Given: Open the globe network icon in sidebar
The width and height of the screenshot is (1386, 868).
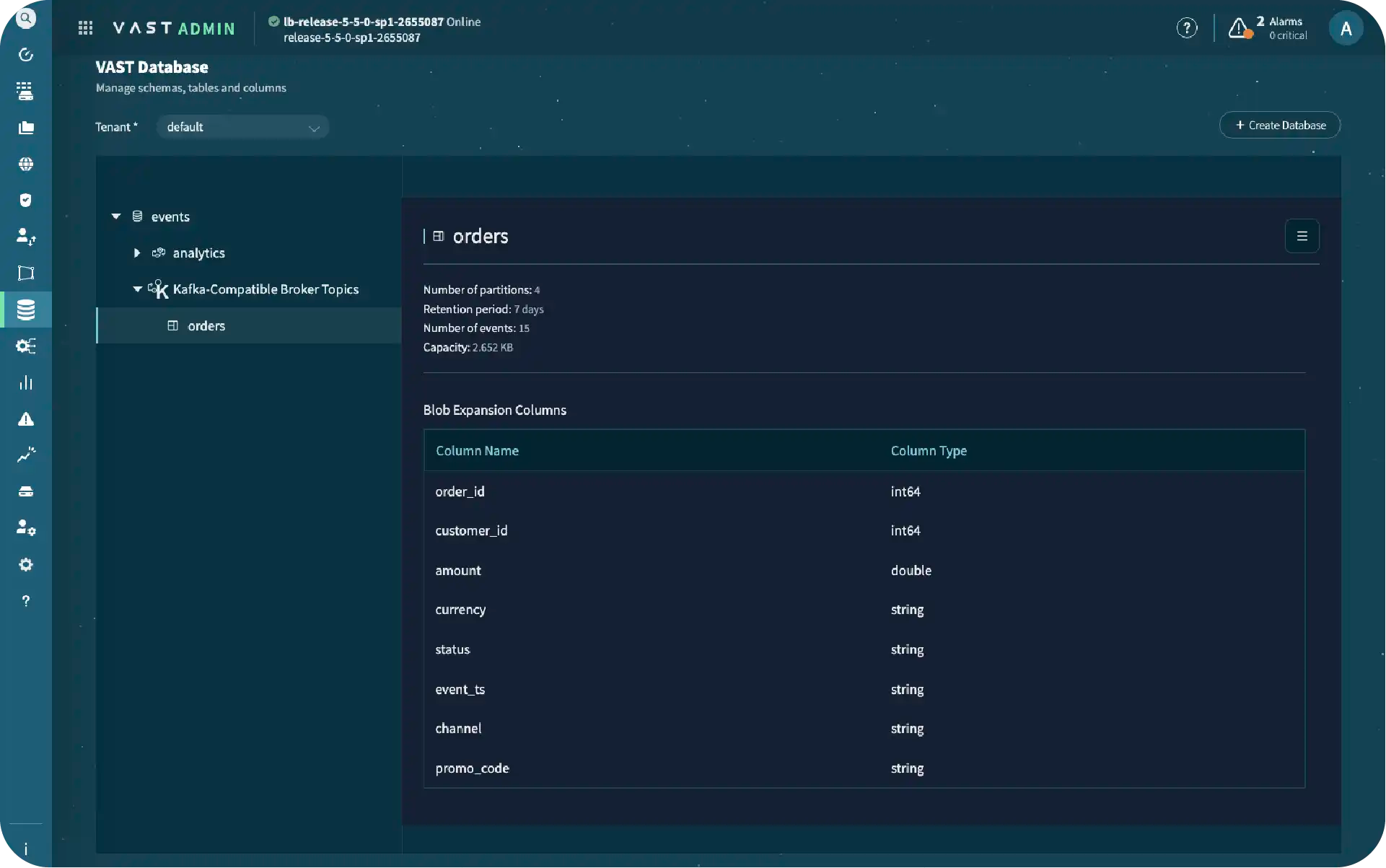Looking at the screenshot, I should (26, 164).
